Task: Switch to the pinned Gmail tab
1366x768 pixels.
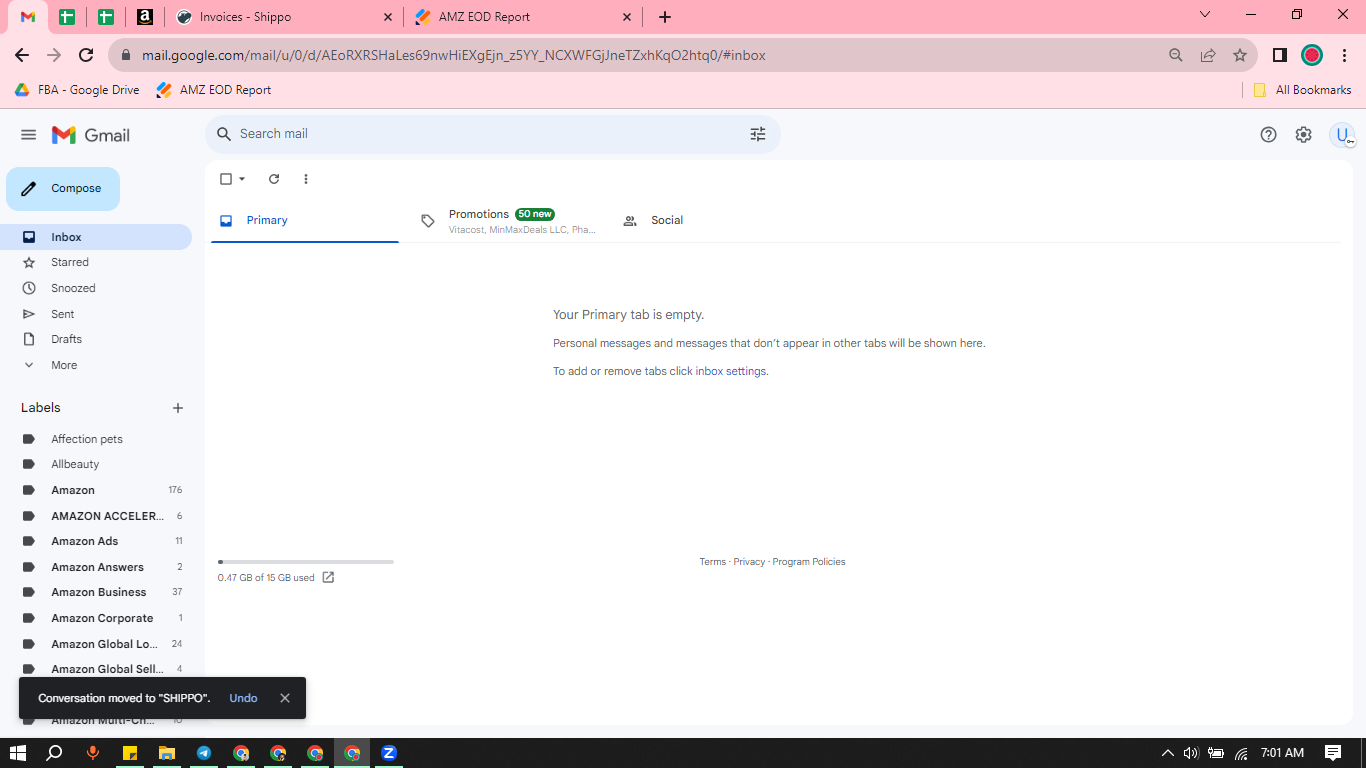Action: click(28, 17)
